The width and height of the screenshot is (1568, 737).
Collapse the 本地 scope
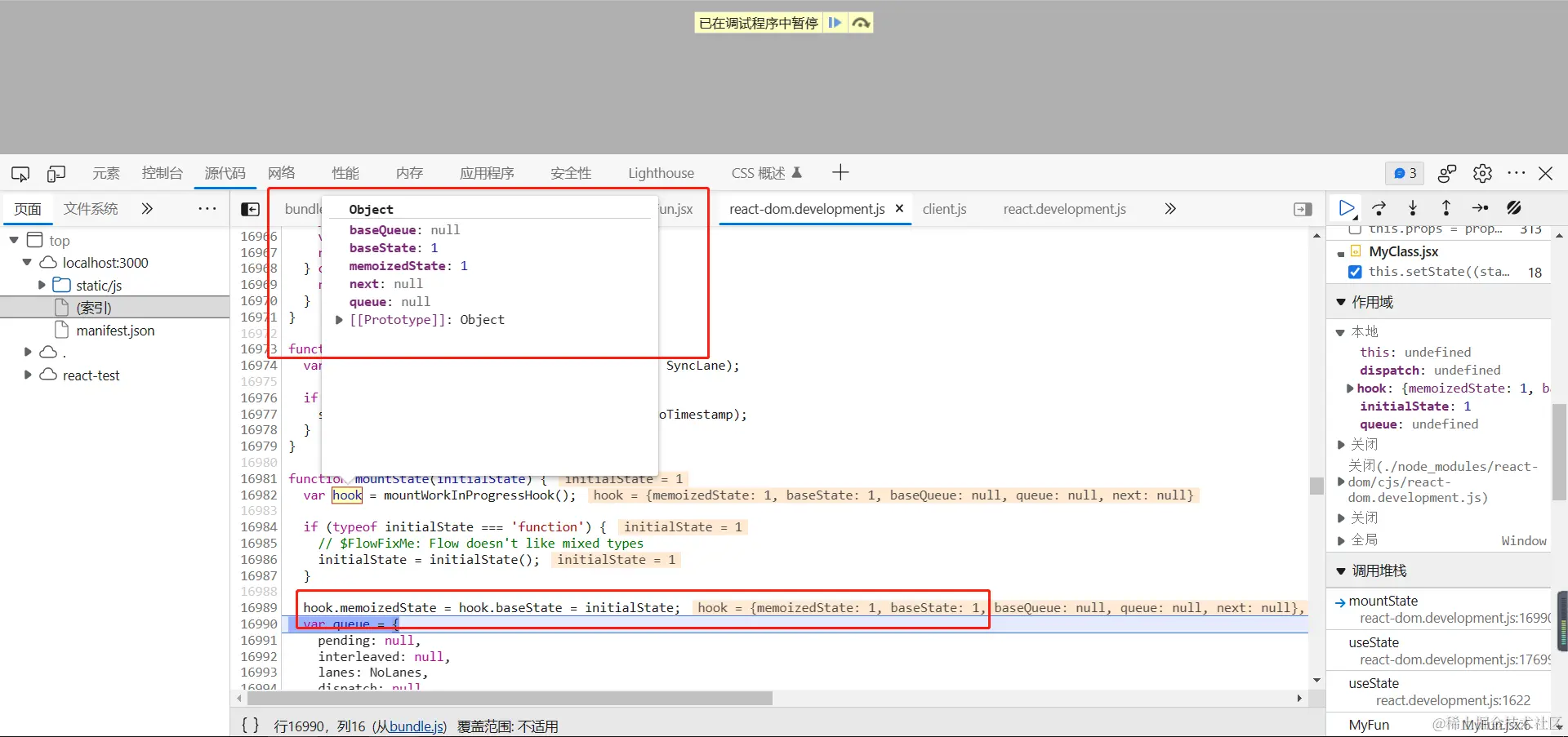[1340, 332]
